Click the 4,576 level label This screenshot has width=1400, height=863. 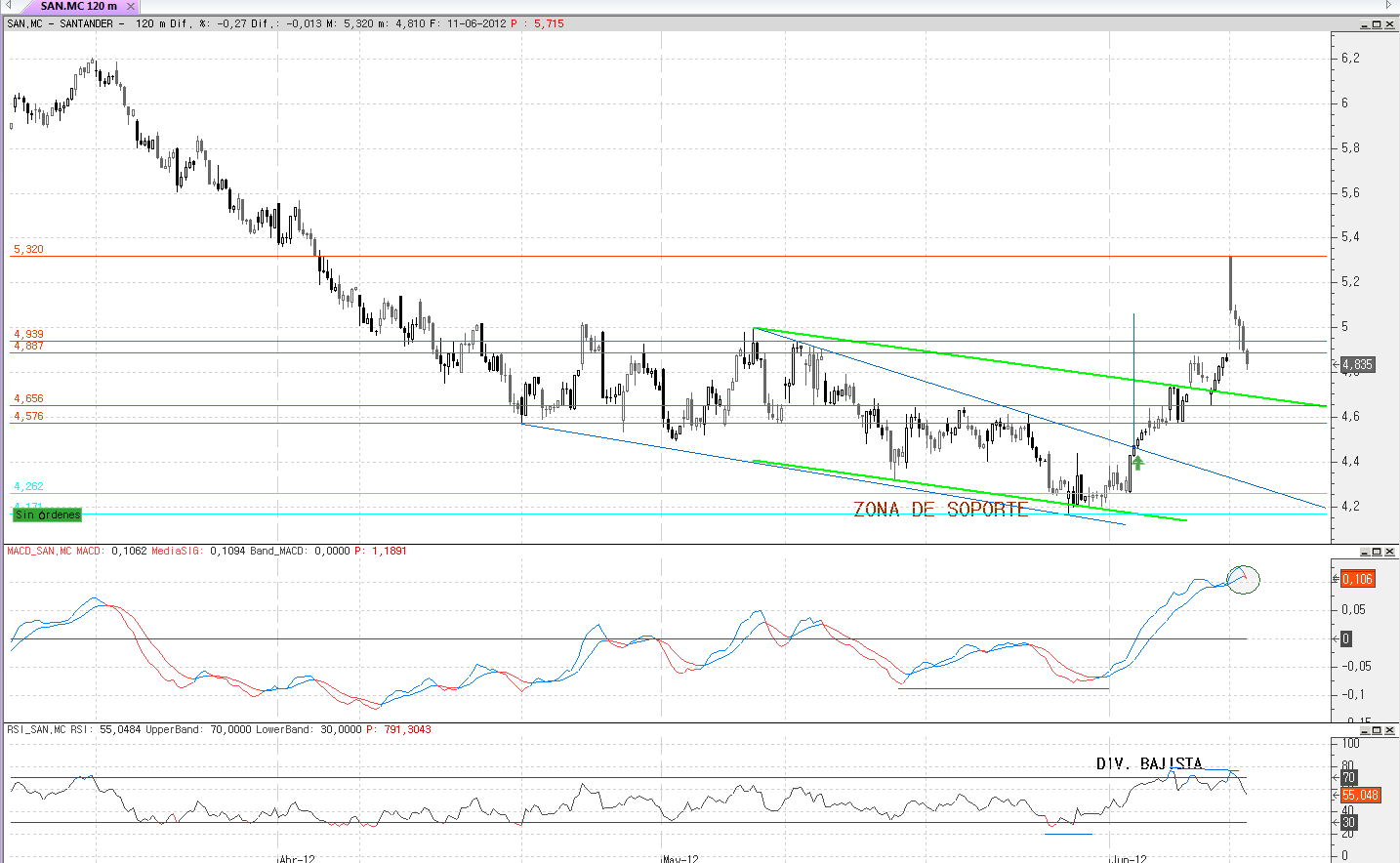click(x=28, y=416)
